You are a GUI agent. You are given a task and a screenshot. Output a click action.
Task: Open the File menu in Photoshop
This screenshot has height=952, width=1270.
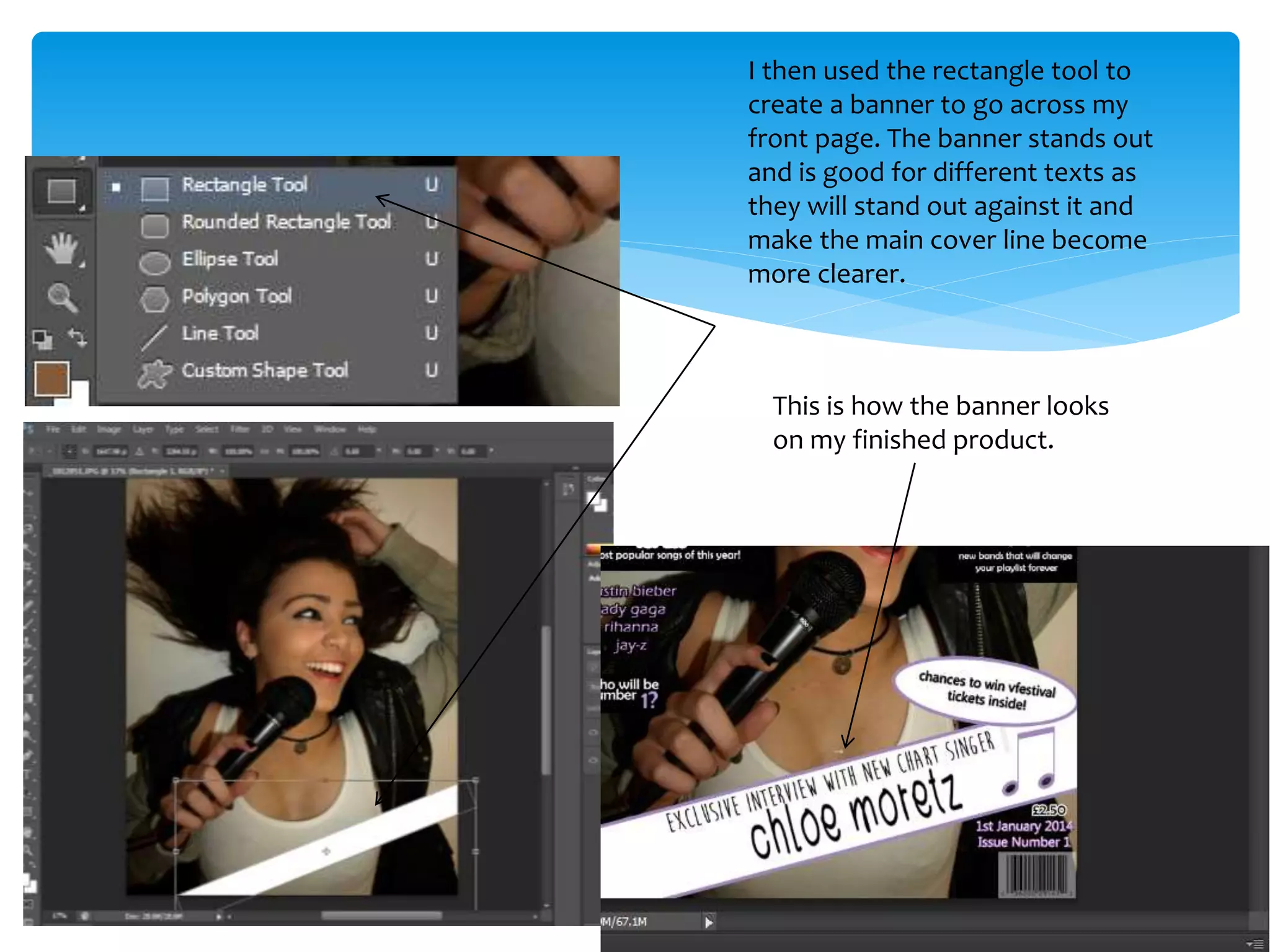coord(53,429)
